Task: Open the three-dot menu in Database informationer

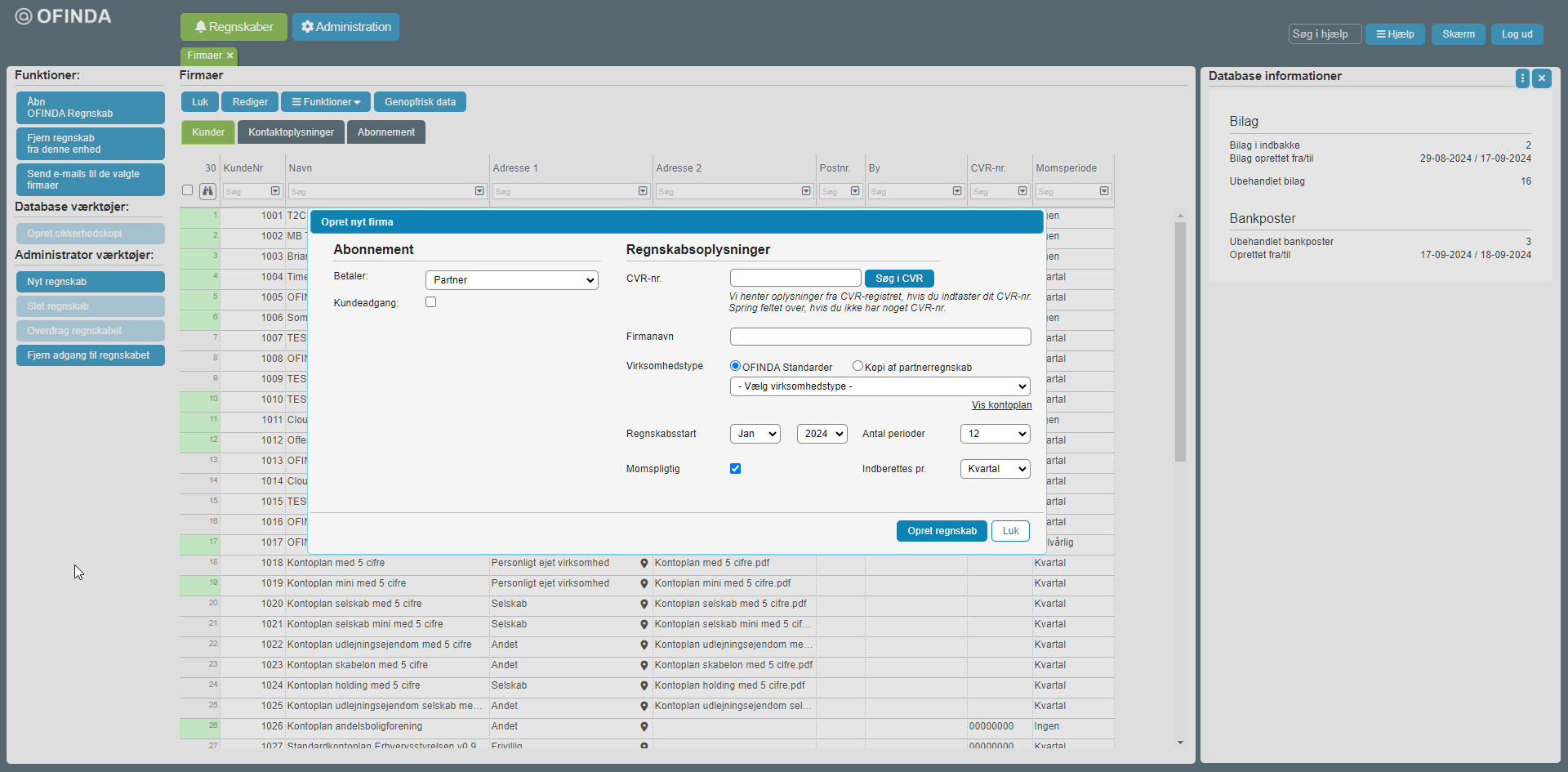Action: coord(1522,78)
